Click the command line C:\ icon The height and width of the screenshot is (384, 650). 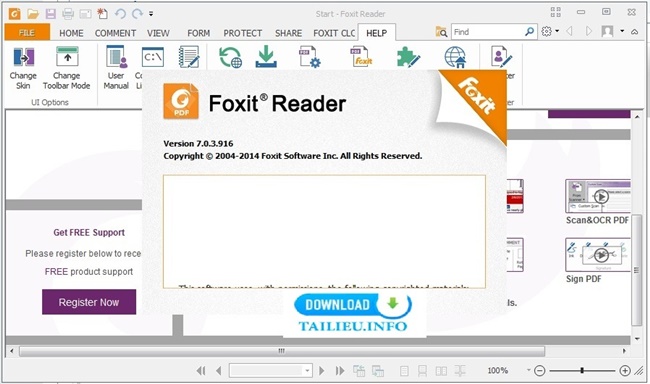153,57
